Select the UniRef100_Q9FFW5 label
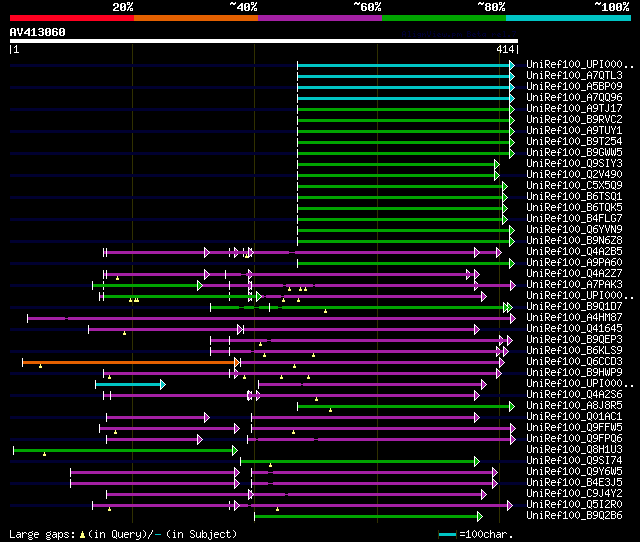This screenshot has width=640, height=542. click(x=574, y=428)
